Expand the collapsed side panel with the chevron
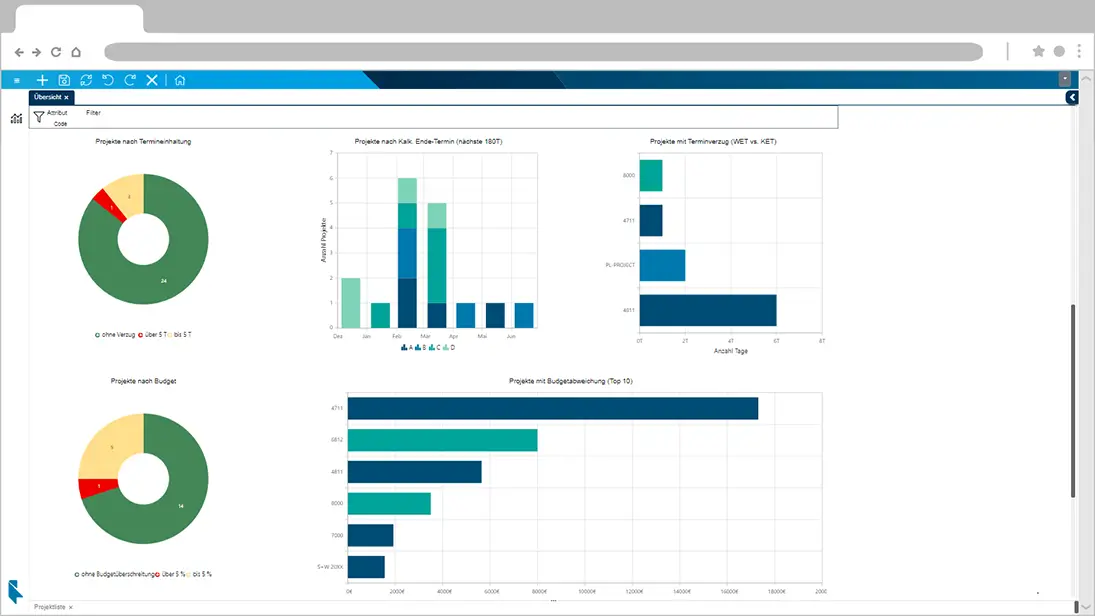Viewport: 1095px width, 616px height. tap(1072, 97)
